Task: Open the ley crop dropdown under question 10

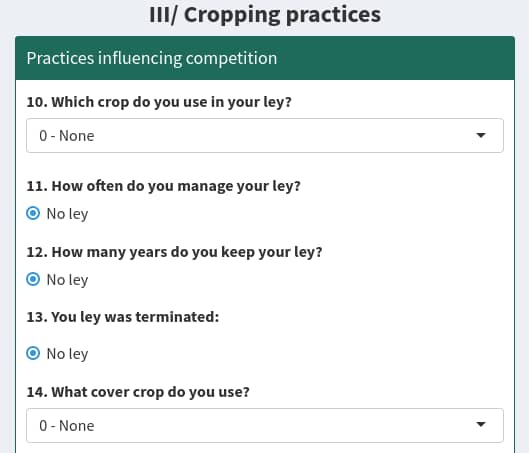Action: point(265,135)
